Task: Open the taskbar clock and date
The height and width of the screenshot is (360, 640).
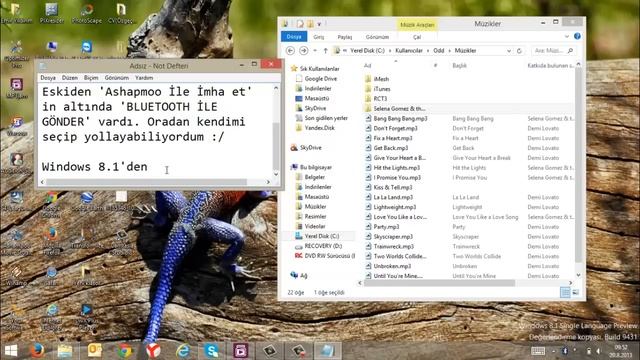Action: [620, 351]
